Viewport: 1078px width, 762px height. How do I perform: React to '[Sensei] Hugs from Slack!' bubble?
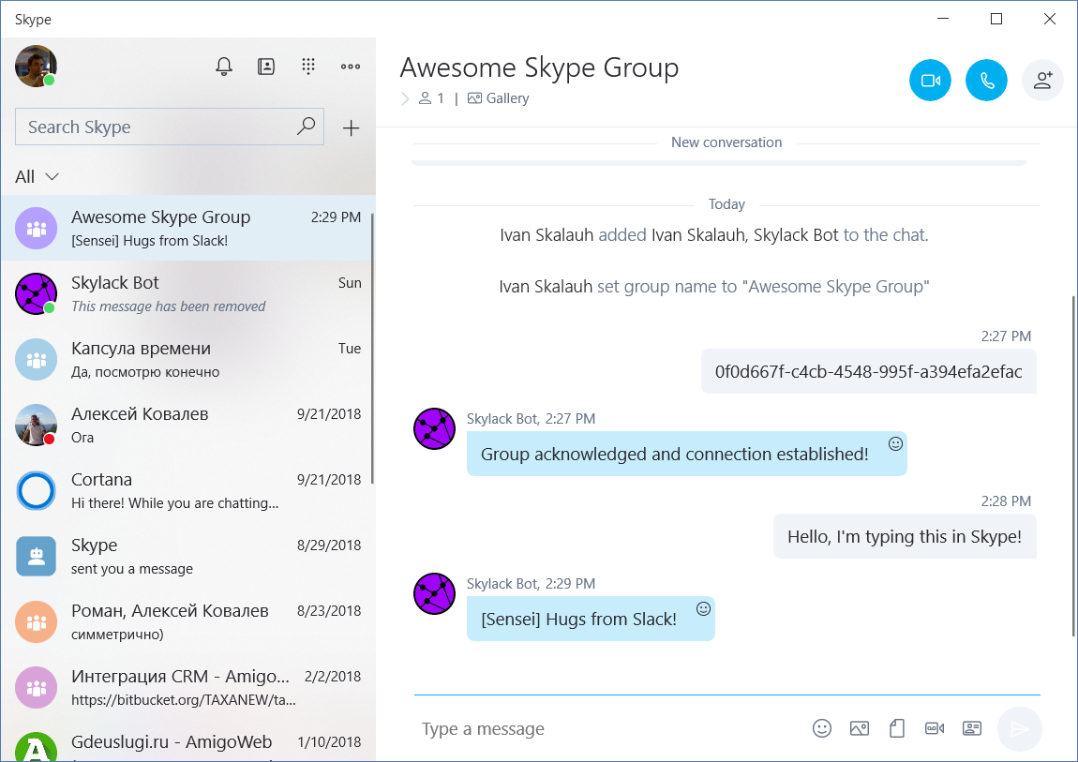tap(703, 609)
